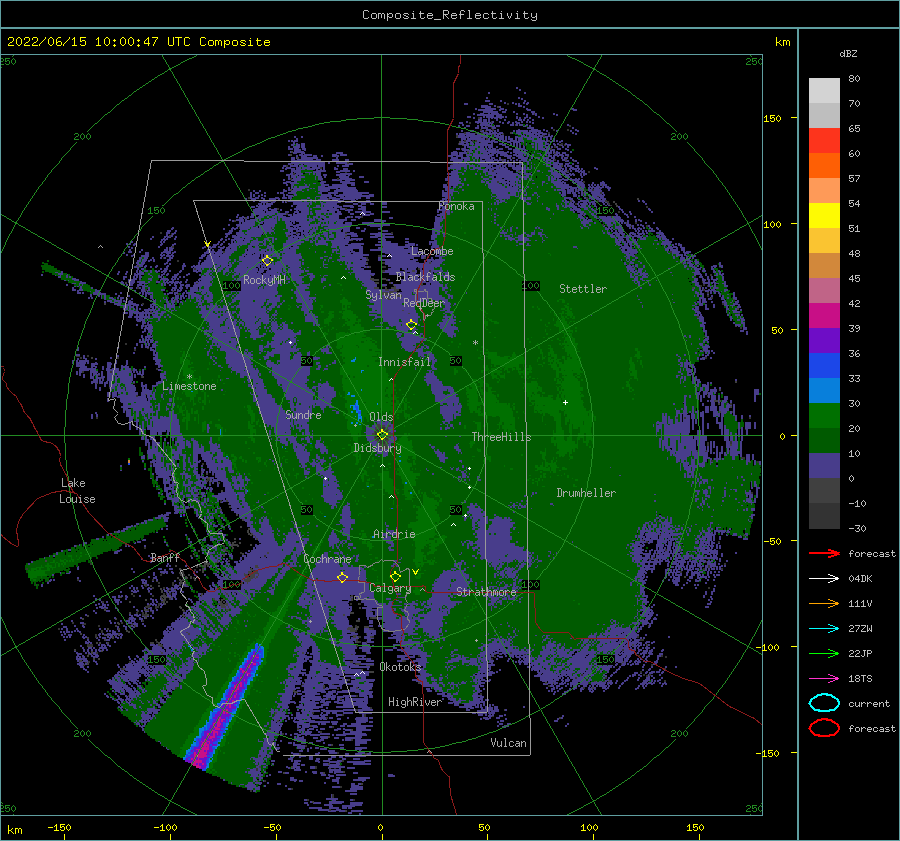Click the Blackfalds town label
This screenshot has height=841, width=900.
[425, 277]
